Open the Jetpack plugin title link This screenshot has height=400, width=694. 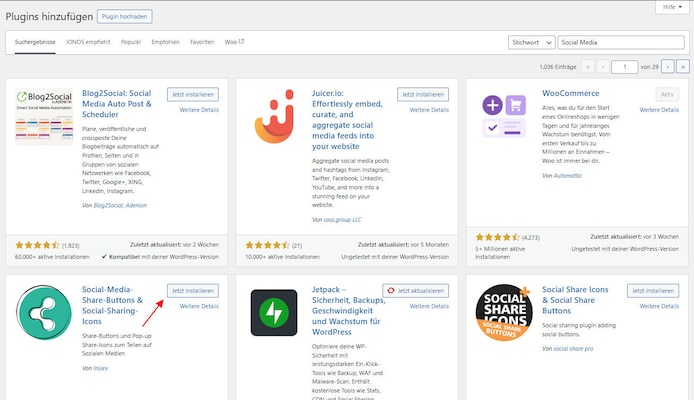click(349, 311)
